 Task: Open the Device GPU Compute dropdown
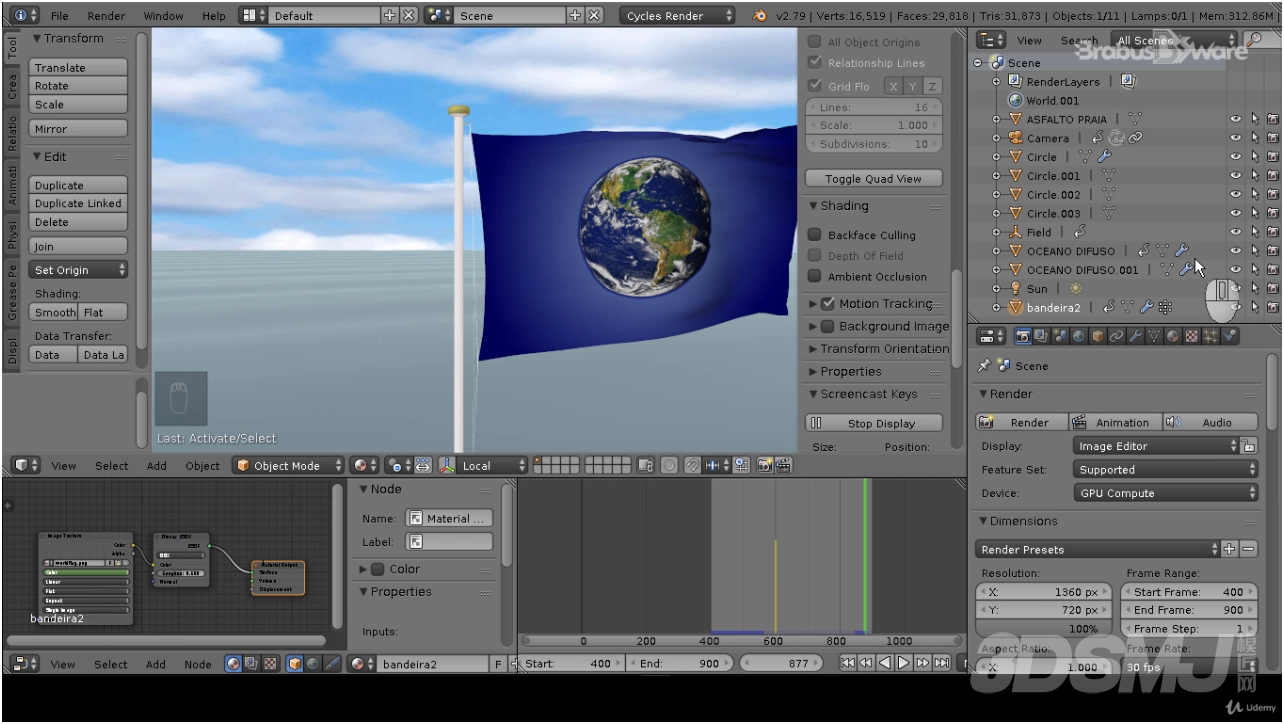pos(1165,493)
